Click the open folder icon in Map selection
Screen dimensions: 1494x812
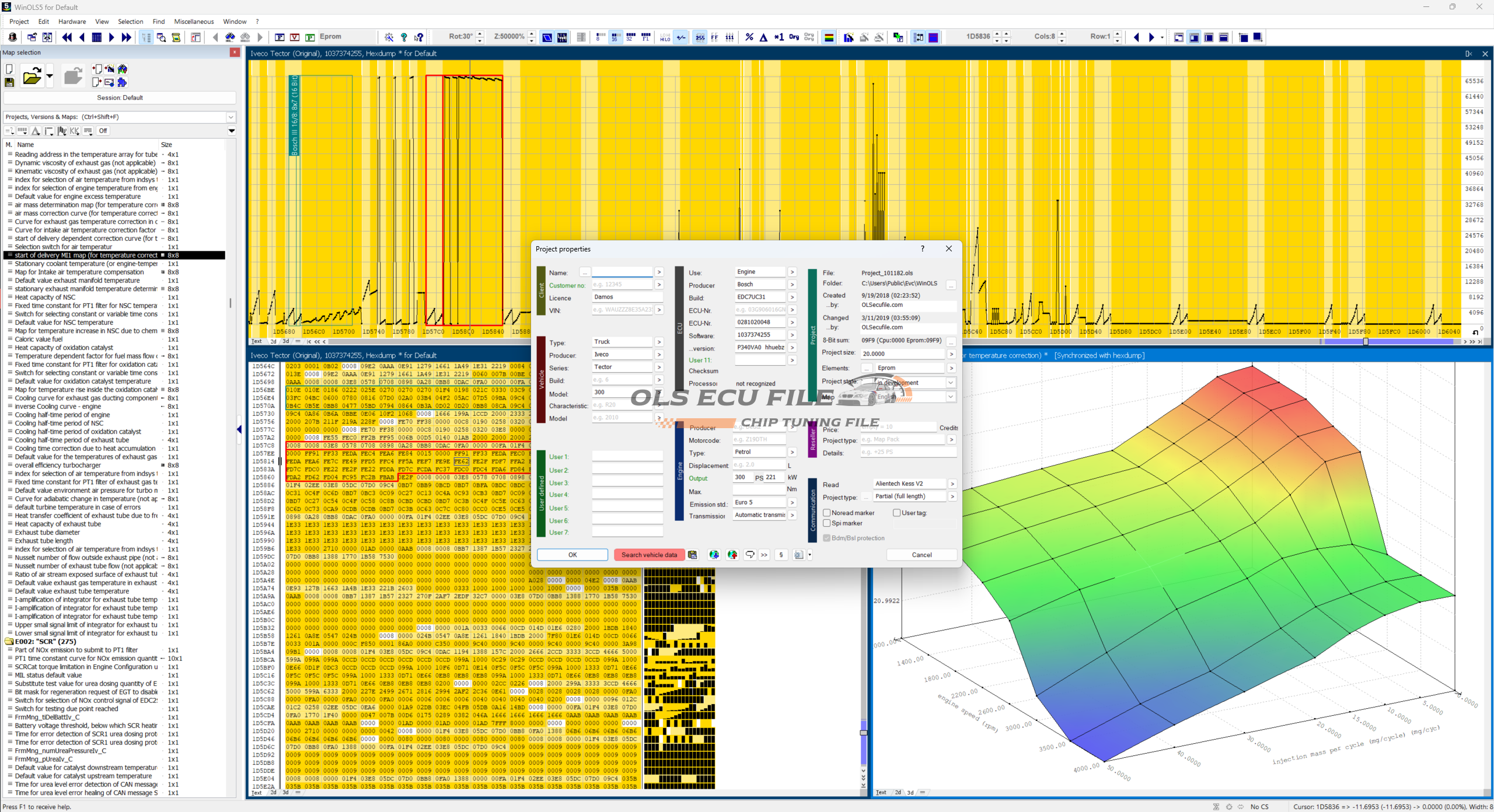(x=32, y=76)
